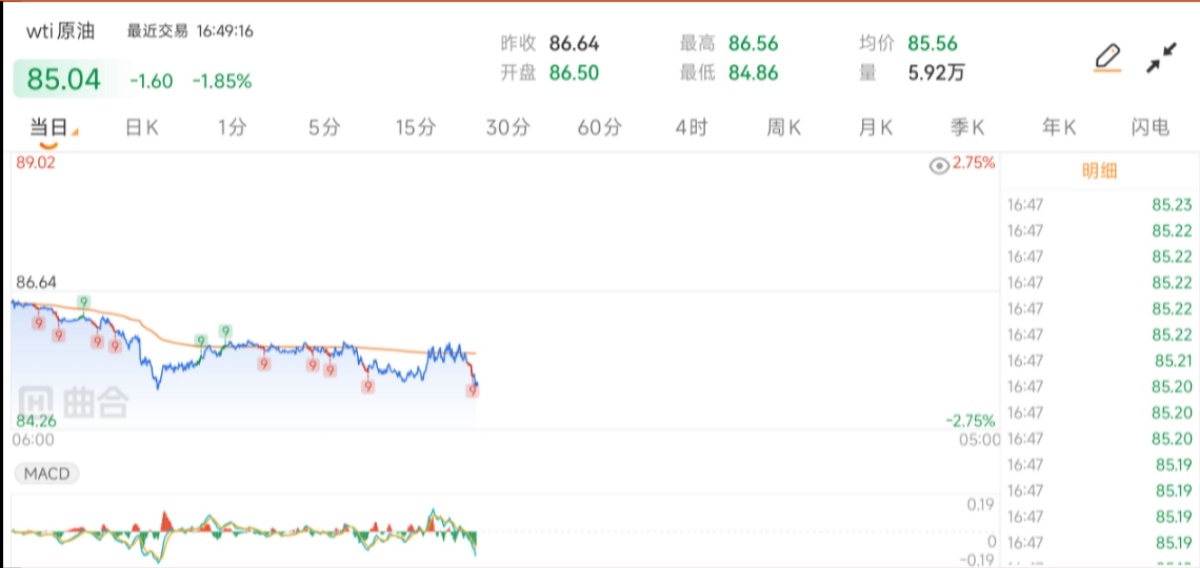Click the 开盘 86.50 value
Viewport: 1200px width, 568px height.
click(574, 72)
